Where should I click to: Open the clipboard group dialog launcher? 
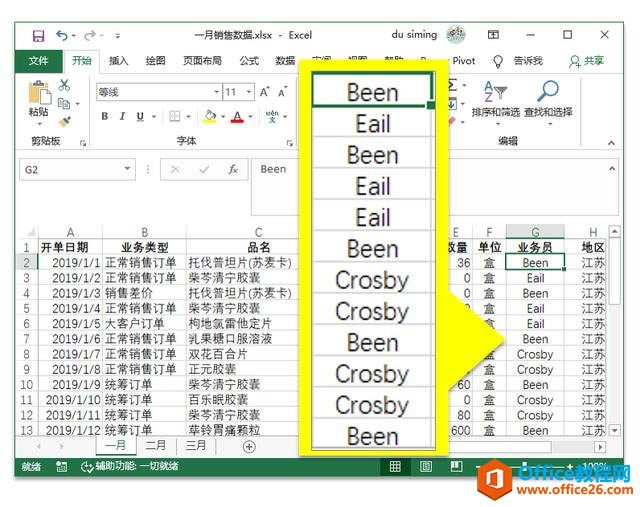click(x=83, y=143)
